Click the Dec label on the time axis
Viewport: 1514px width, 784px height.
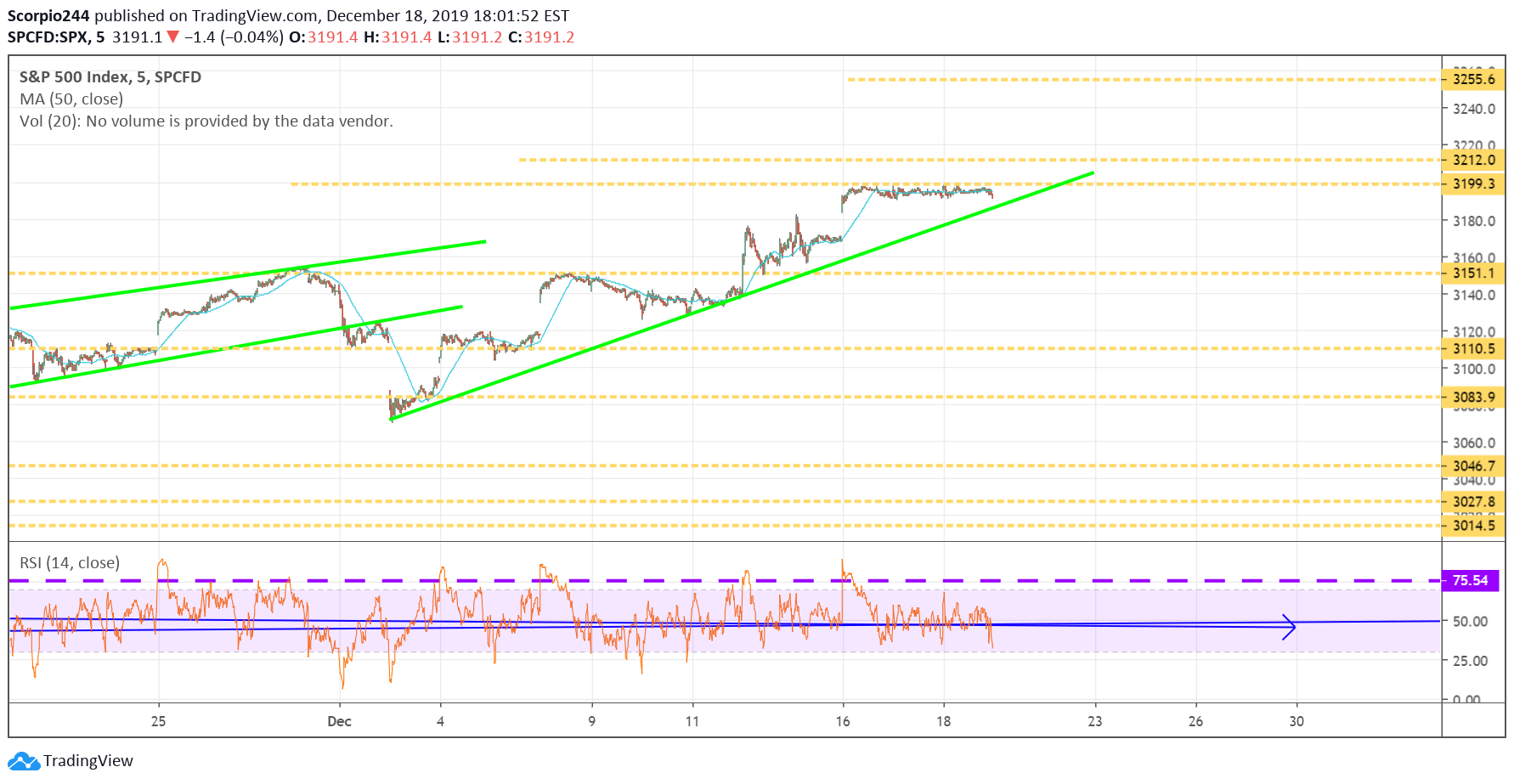339,721
